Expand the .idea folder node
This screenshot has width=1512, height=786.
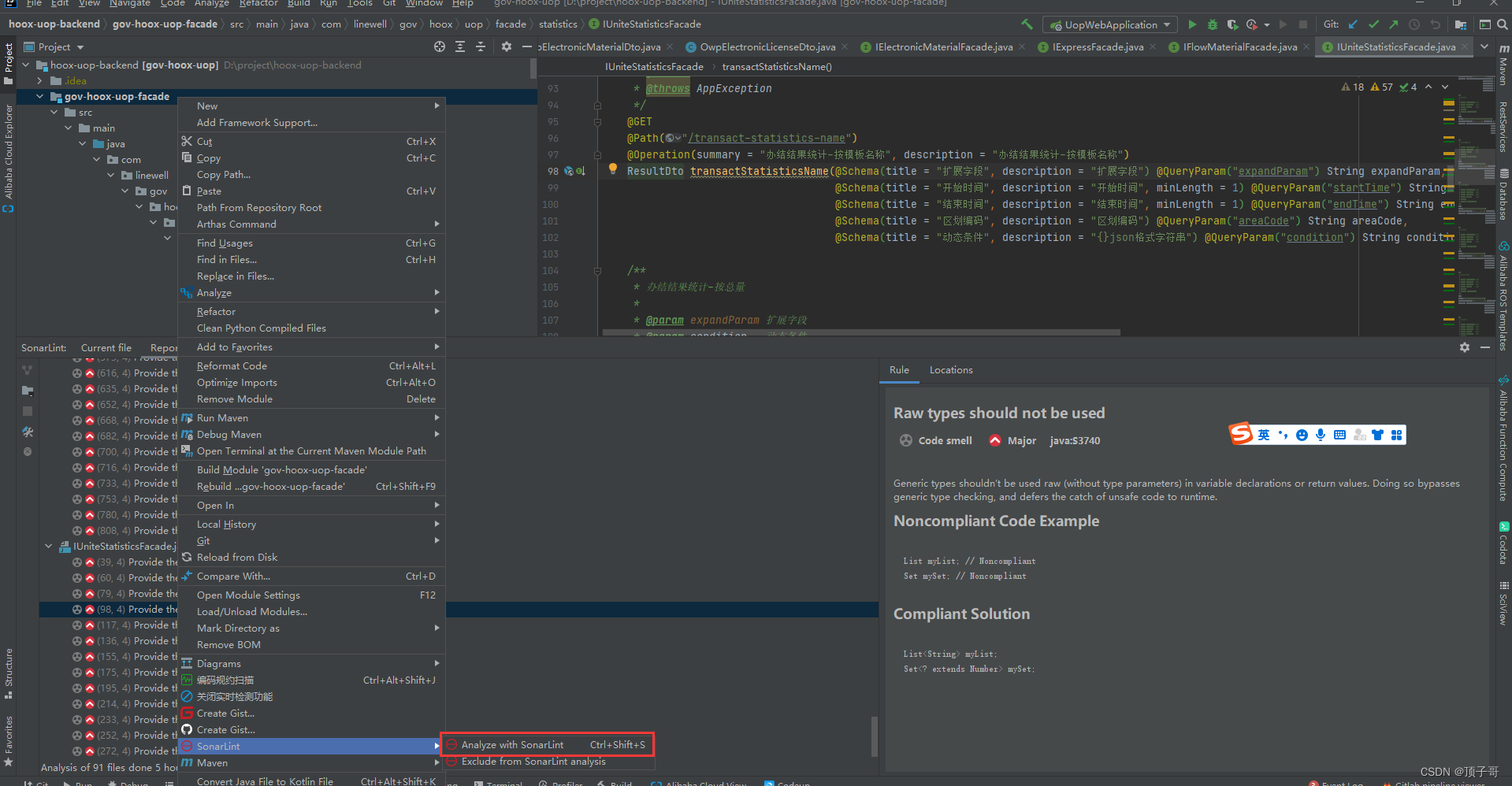(x=40, y=81)
